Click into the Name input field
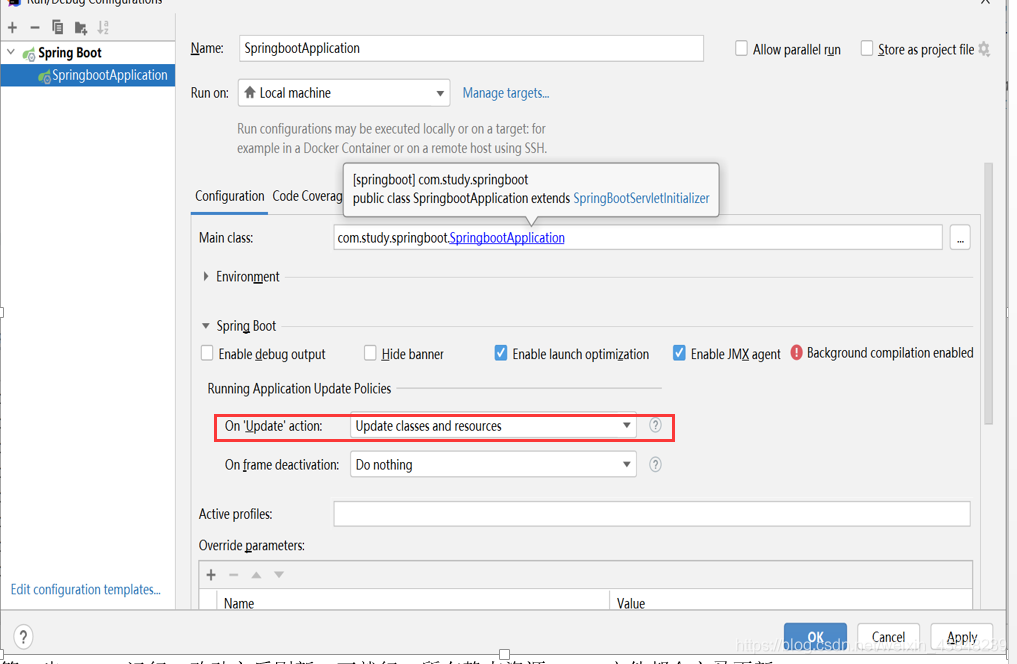This screenshot has height=664, width=1017. [x=471, y=49]
